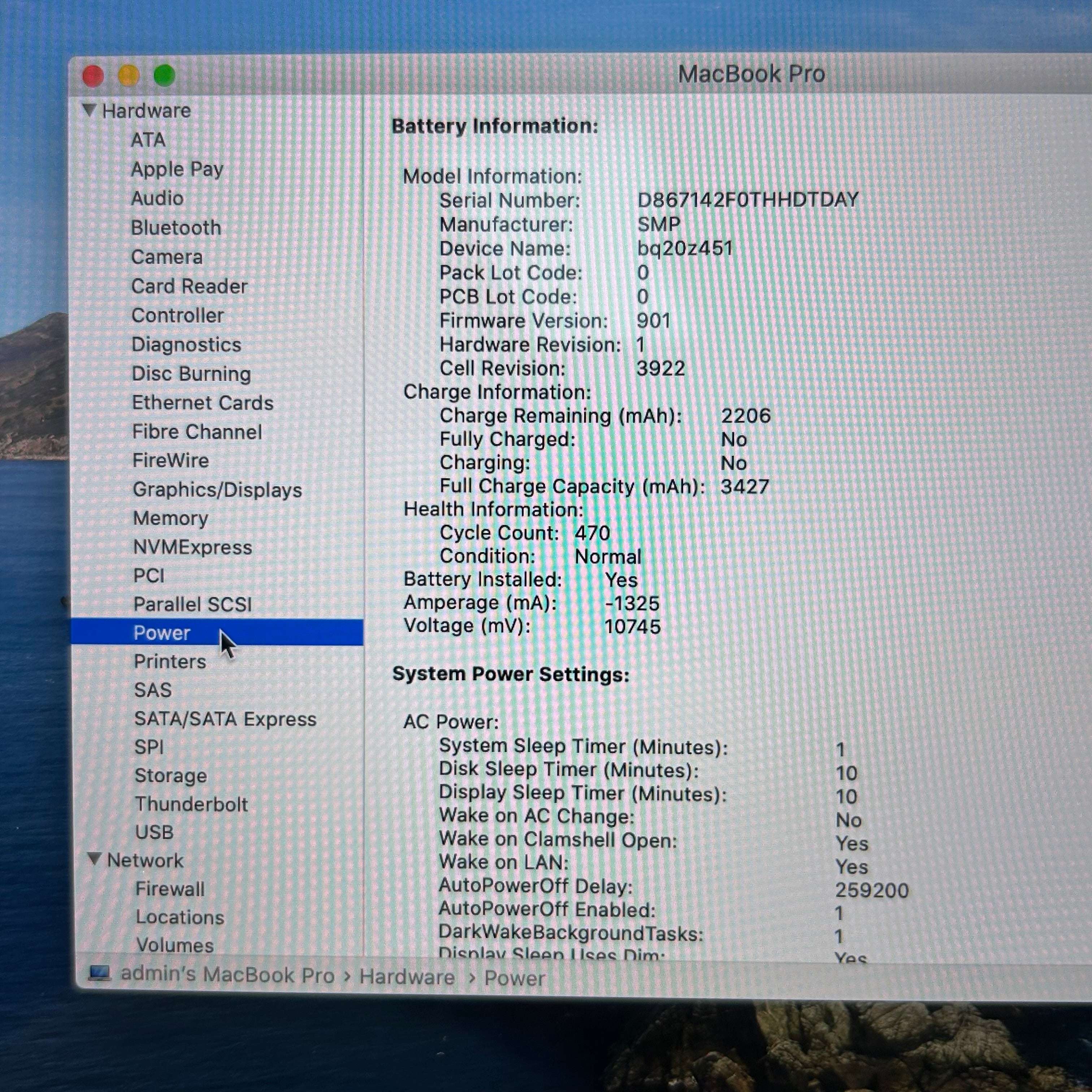Click the Charge Information label
Image resolution: width=1092 pixels, height=1092 pixels.
click(497, 392)
